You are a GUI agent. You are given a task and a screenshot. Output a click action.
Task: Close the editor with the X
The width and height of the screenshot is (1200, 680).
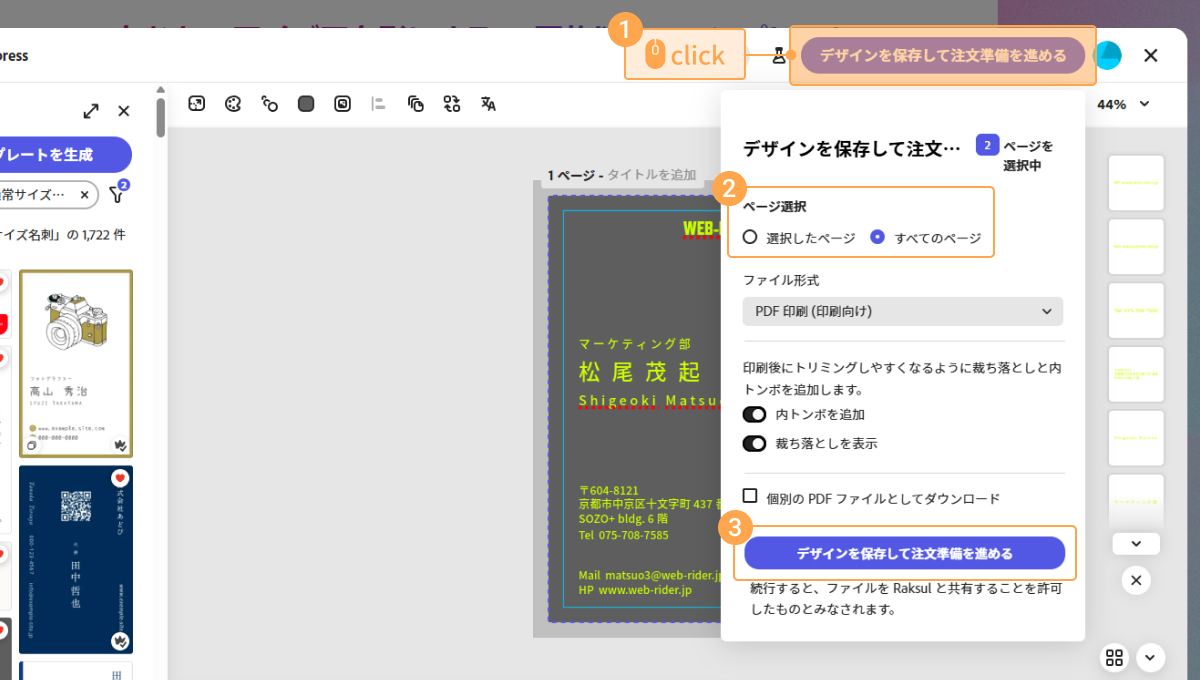pyautogui.click(x=1151, y=56)
